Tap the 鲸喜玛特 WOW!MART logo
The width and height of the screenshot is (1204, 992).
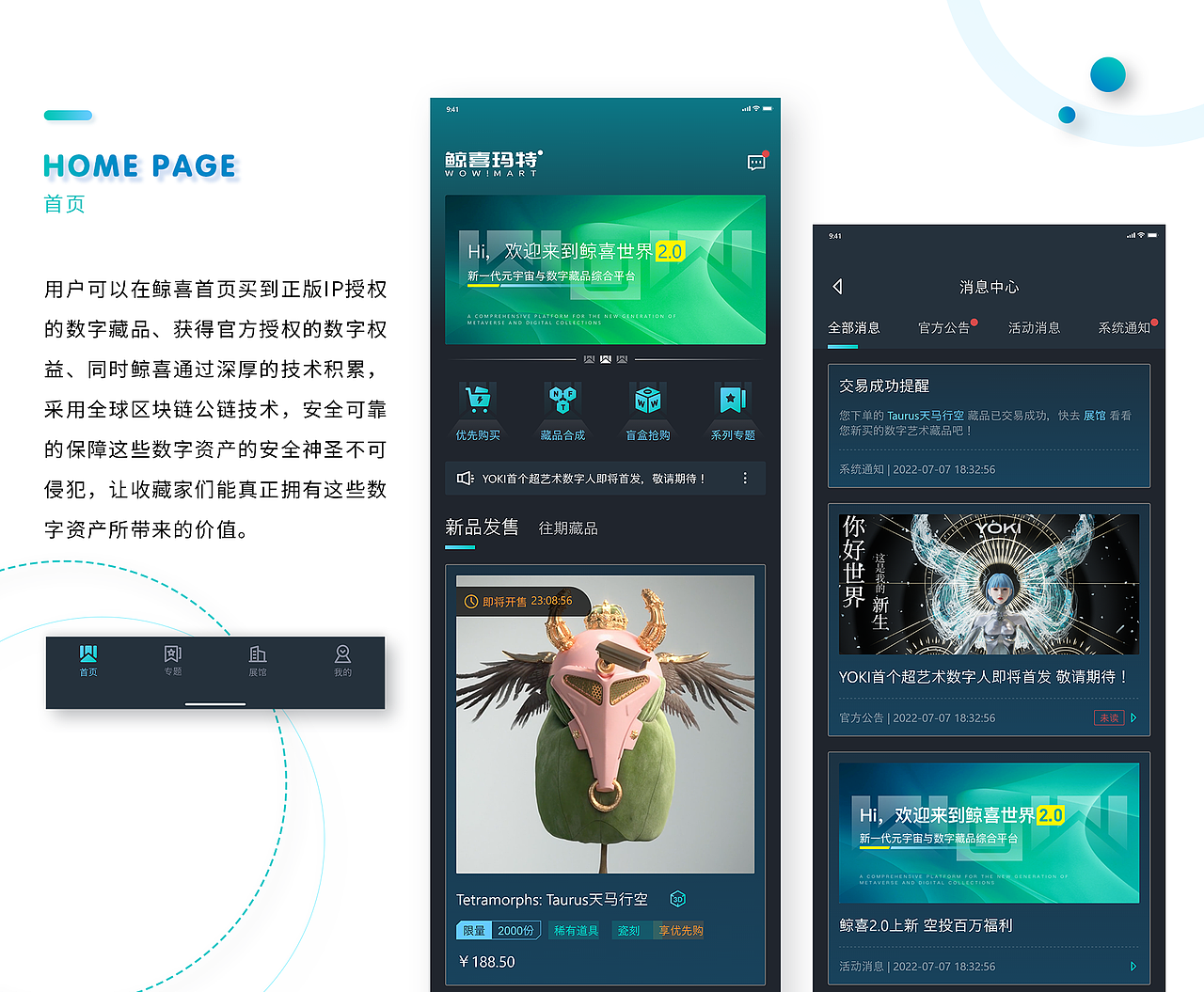(494, 164)
